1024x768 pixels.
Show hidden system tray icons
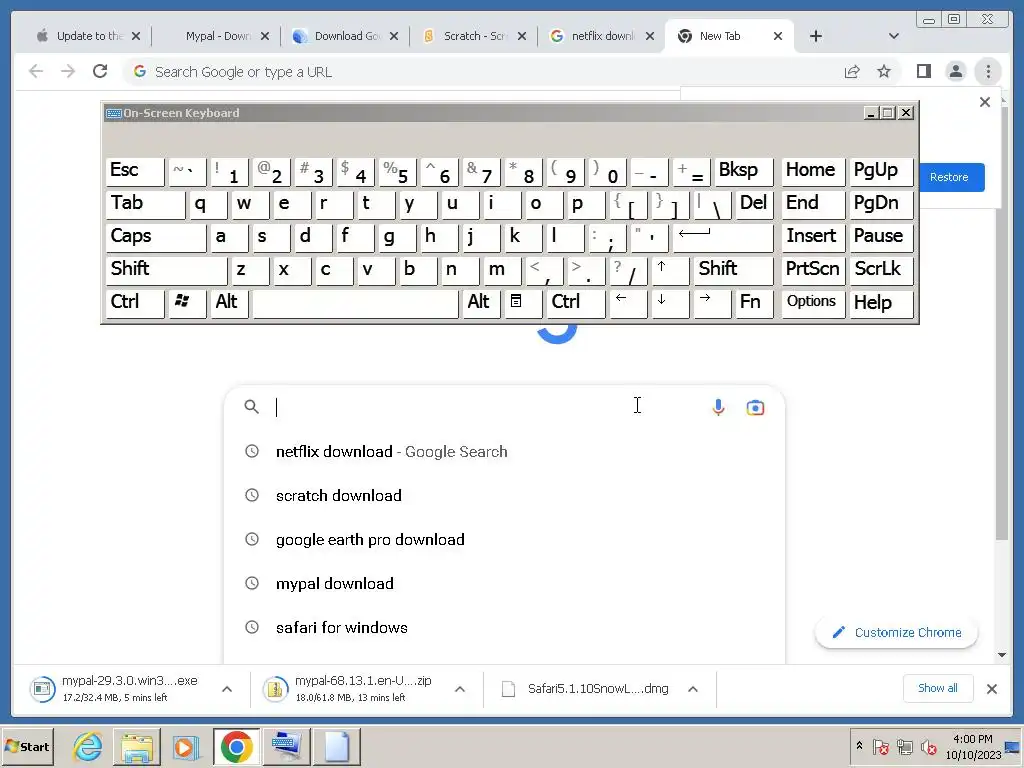coord(859,745)
